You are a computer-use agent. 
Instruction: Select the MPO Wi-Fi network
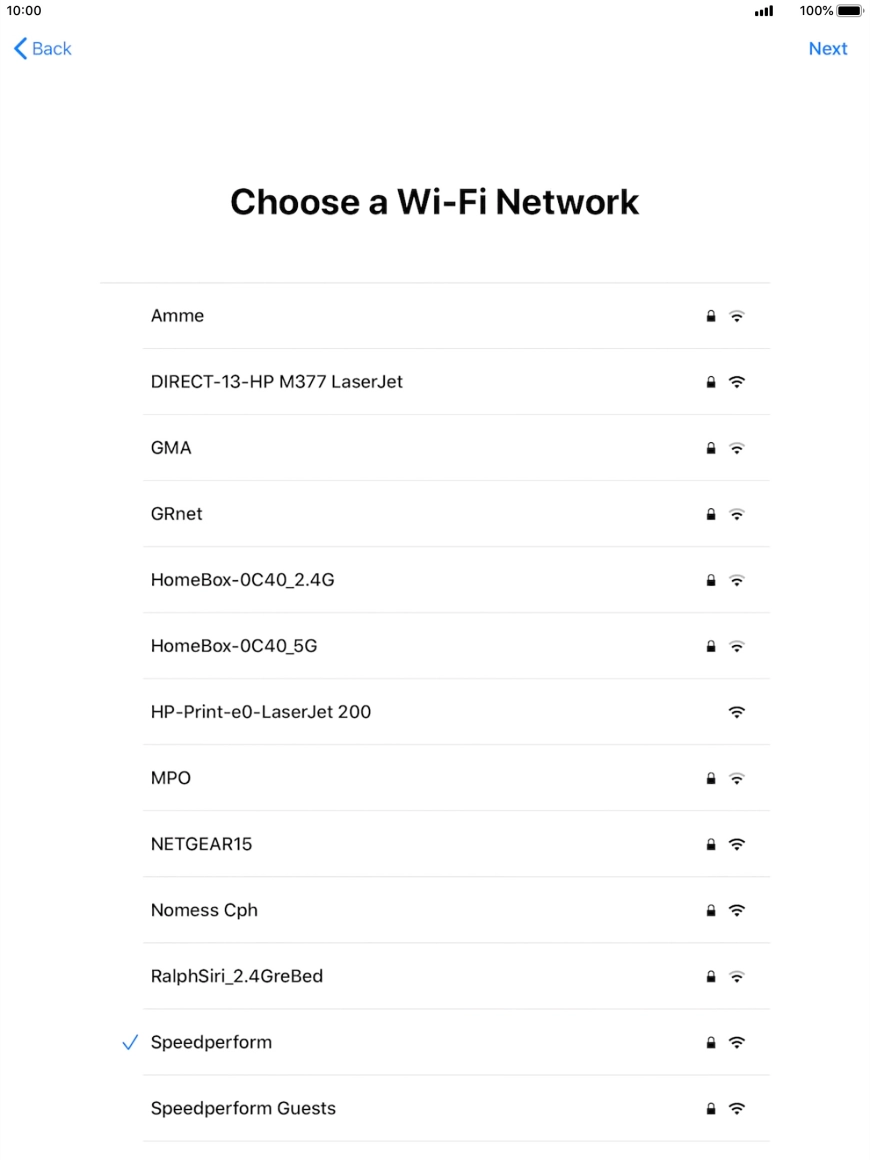[x=171, y=778]
